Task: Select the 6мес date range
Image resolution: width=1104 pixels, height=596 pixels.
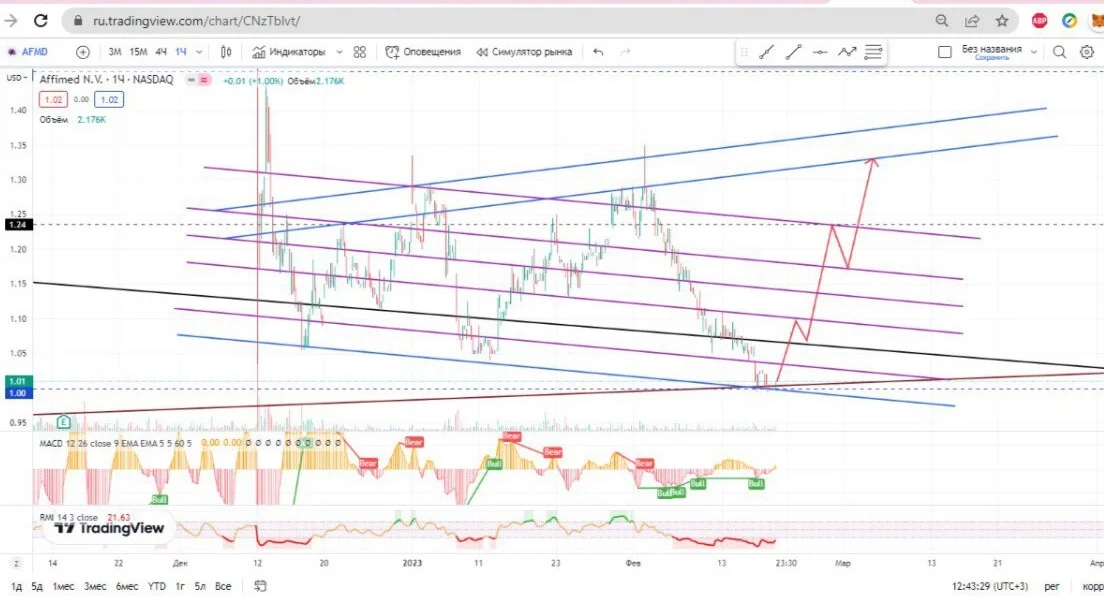Action: (x=127, y=585)
